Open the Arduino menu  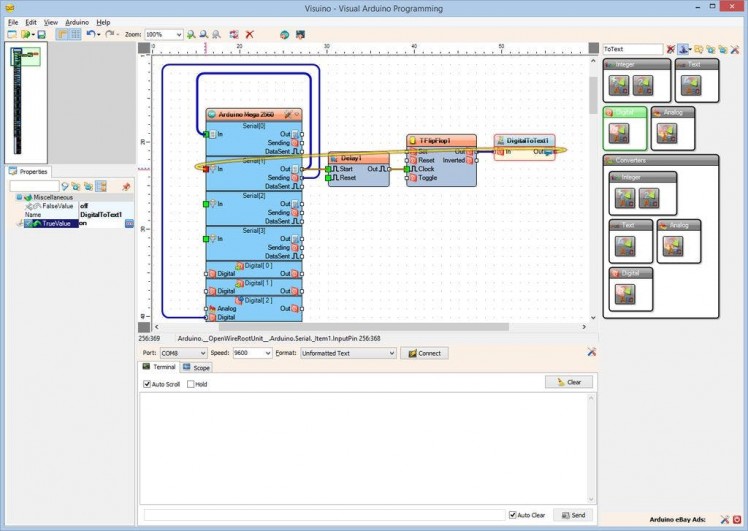[77, 21]
